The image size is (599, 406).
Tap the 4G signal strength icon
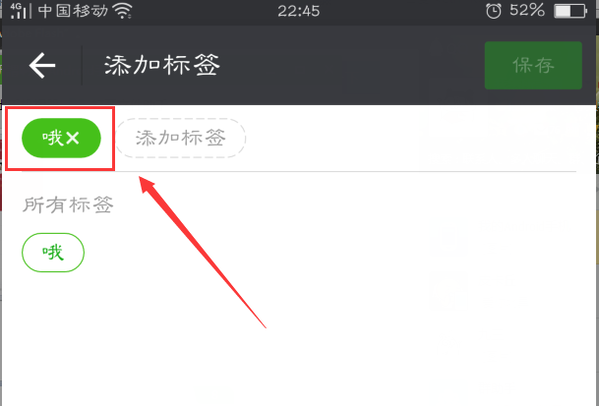(x=19, y=11)
